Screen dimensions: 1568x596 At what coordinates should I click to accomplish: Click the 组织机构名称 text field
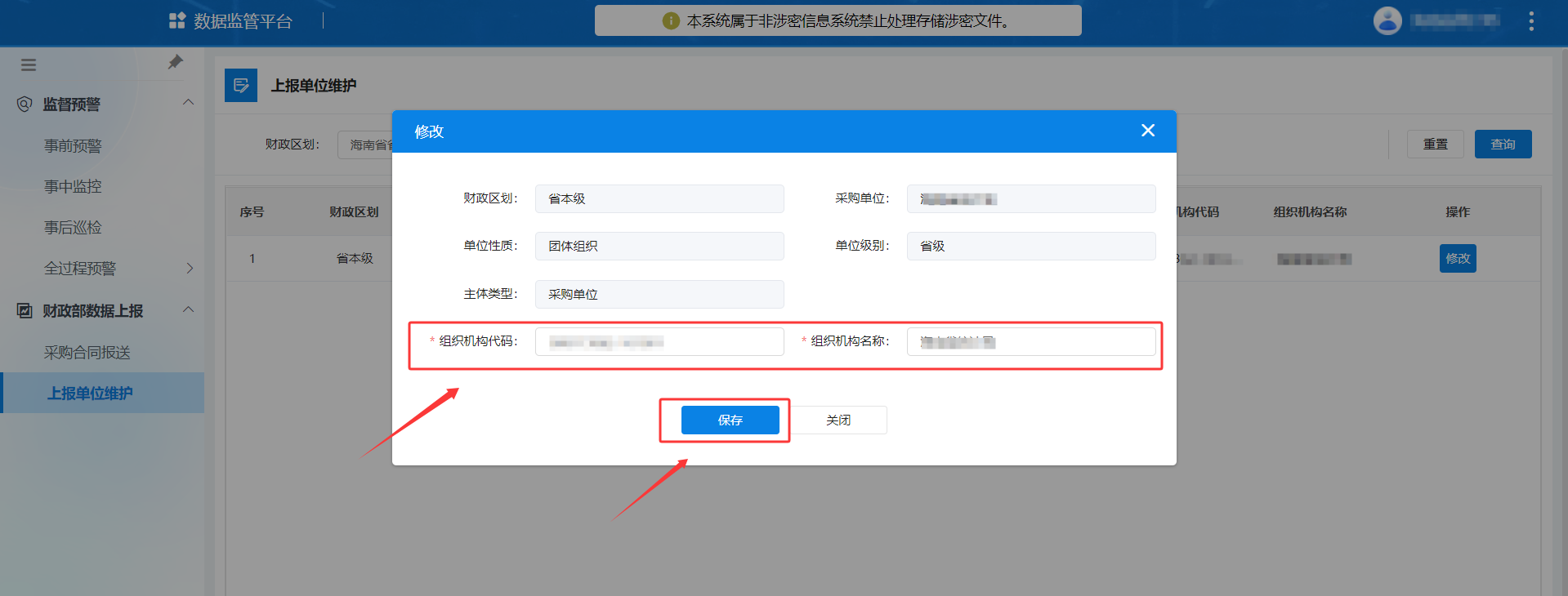pos(1030,342)
